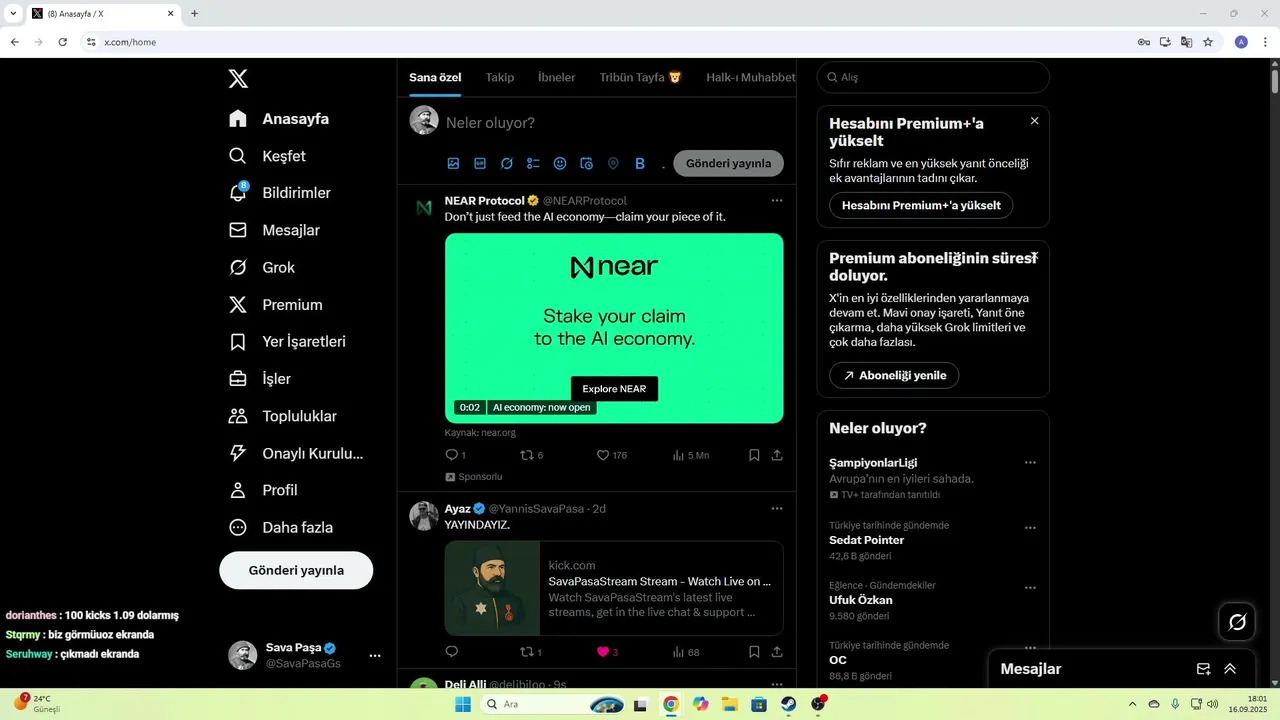
Task: Open Steam from the taskbar
Action: (x=789, y=704)
